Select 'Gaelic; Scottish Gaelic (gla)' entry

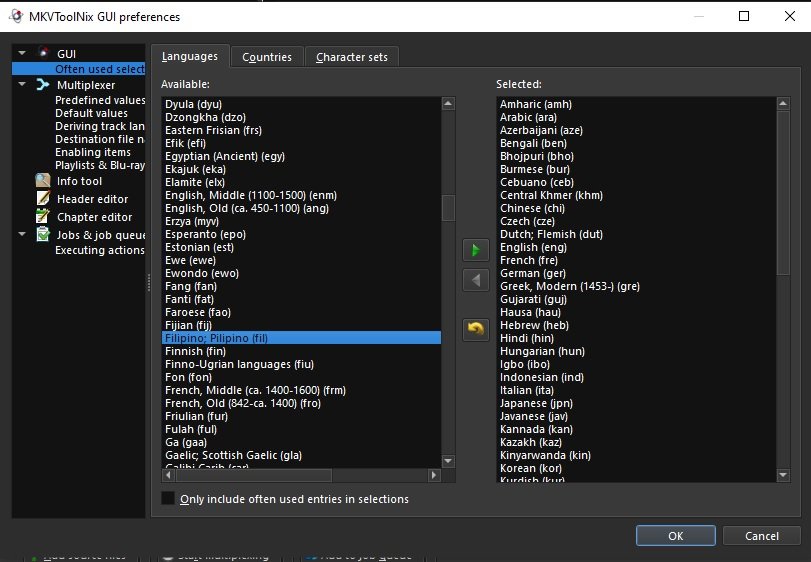click(302, 455)
